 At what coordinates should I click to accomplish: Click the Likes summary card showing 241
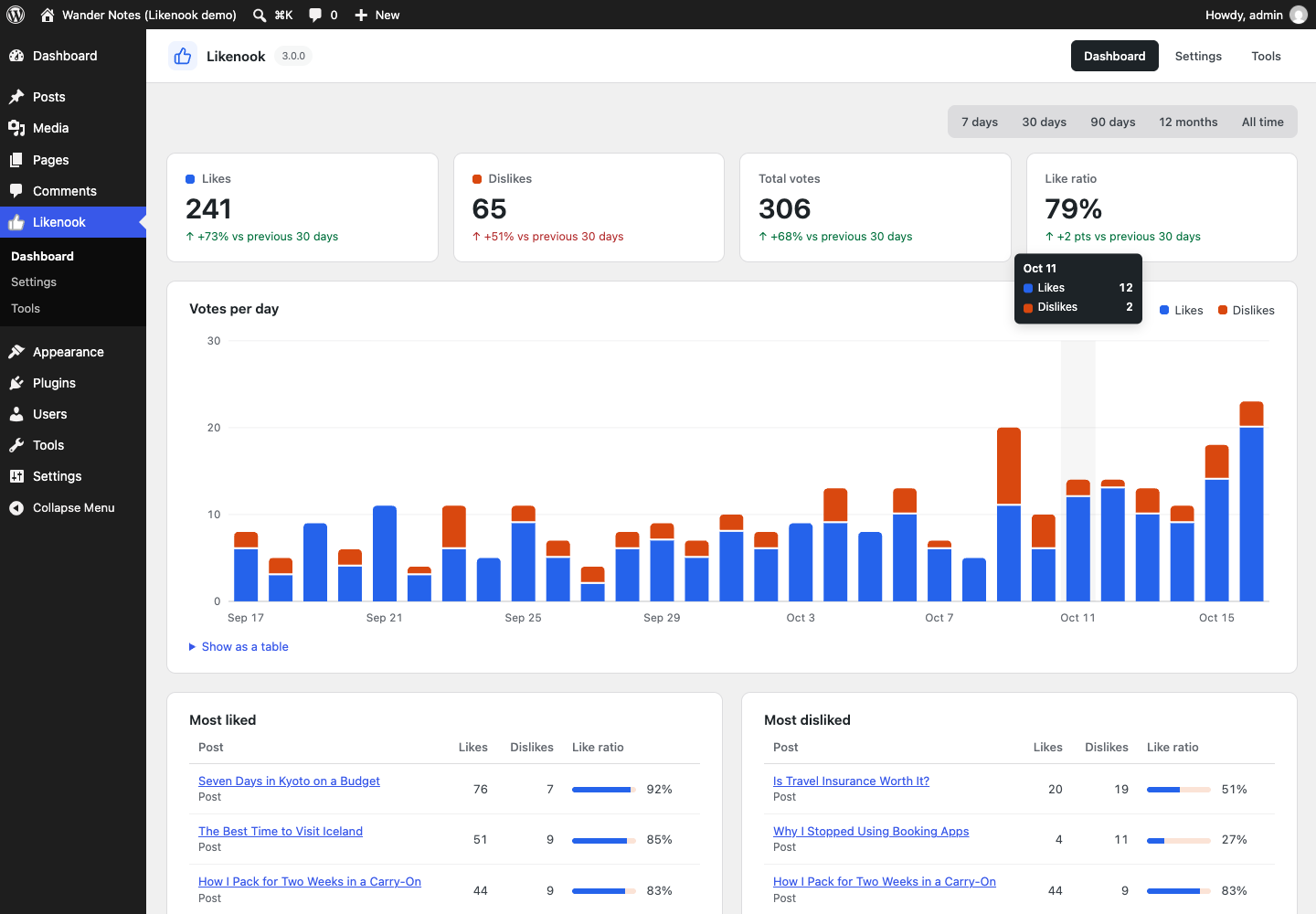[x=302, y=207]
